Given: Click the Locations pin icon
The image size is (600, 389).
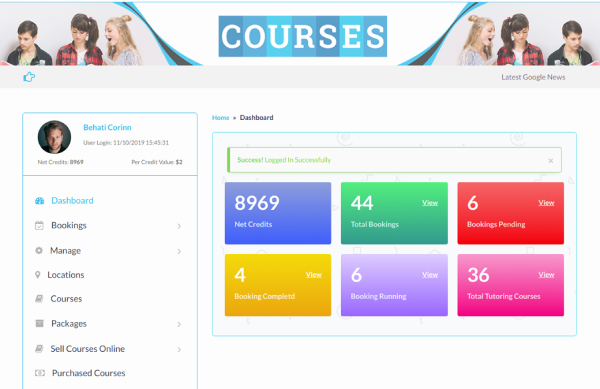Looking at the screenshot, I should pos(38,275).
